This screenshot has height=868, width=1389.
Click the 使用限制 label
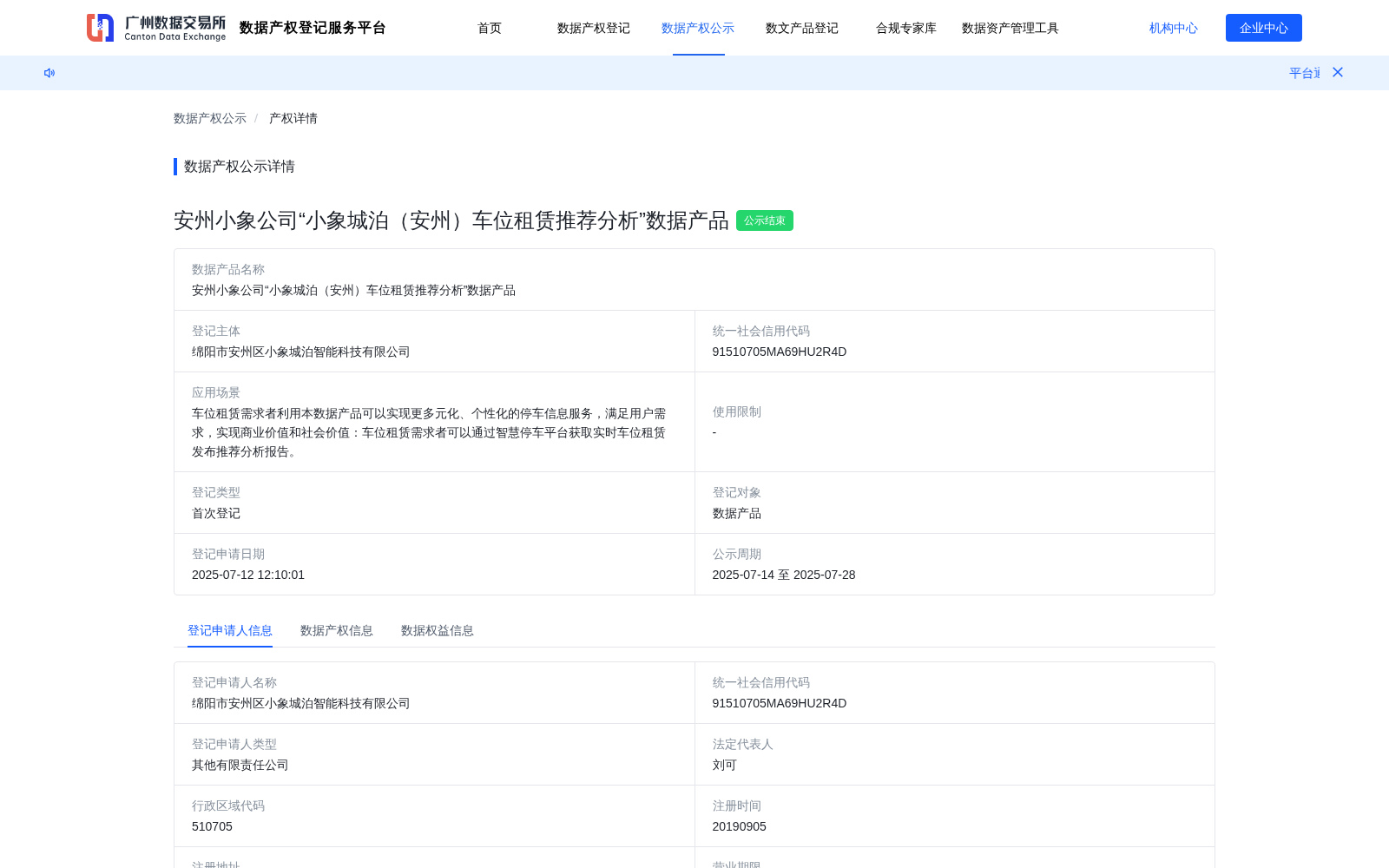pyautogui.click(x=737, y=411)
